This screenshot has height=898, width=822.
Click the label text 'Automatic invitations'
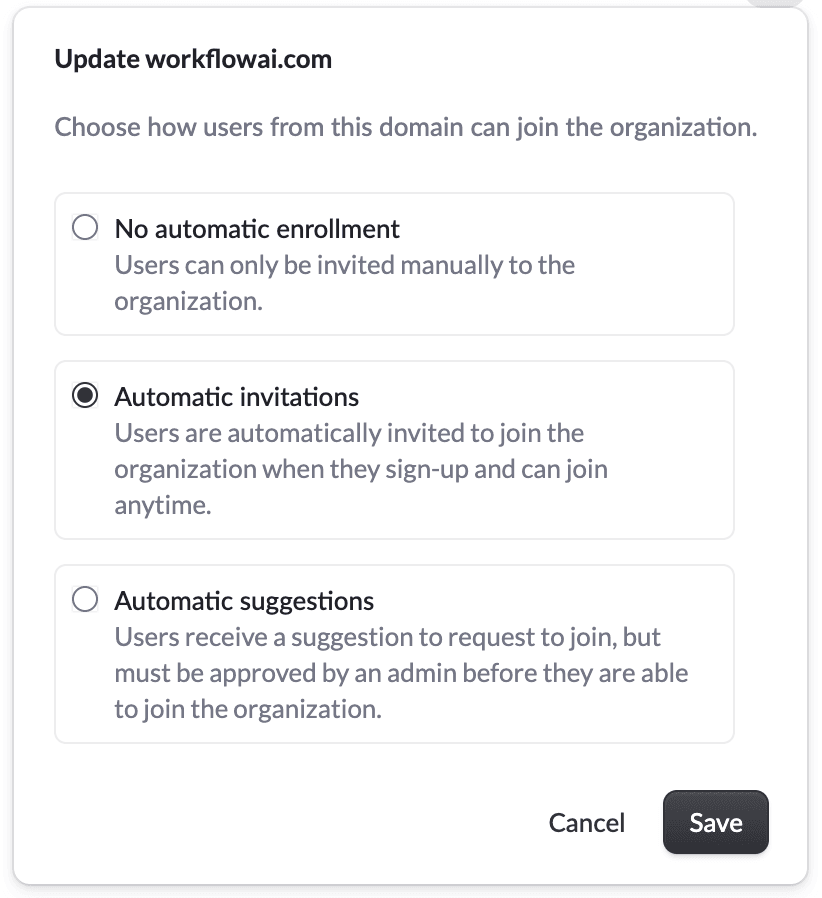click(x=236, y=396)
